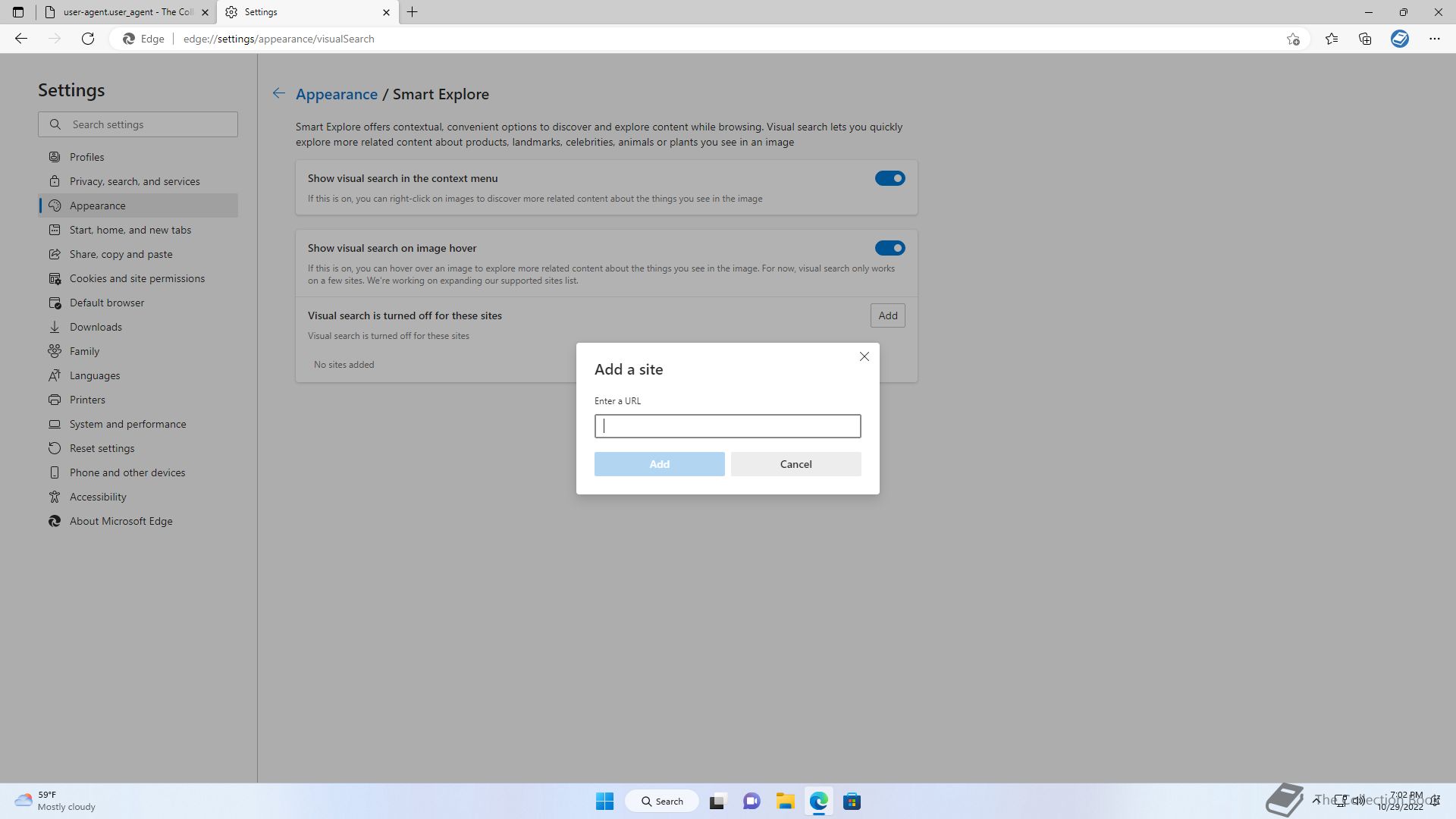Add this page to favorites
Screen dimensions: 1456x819
click(x=1293, y=39)
